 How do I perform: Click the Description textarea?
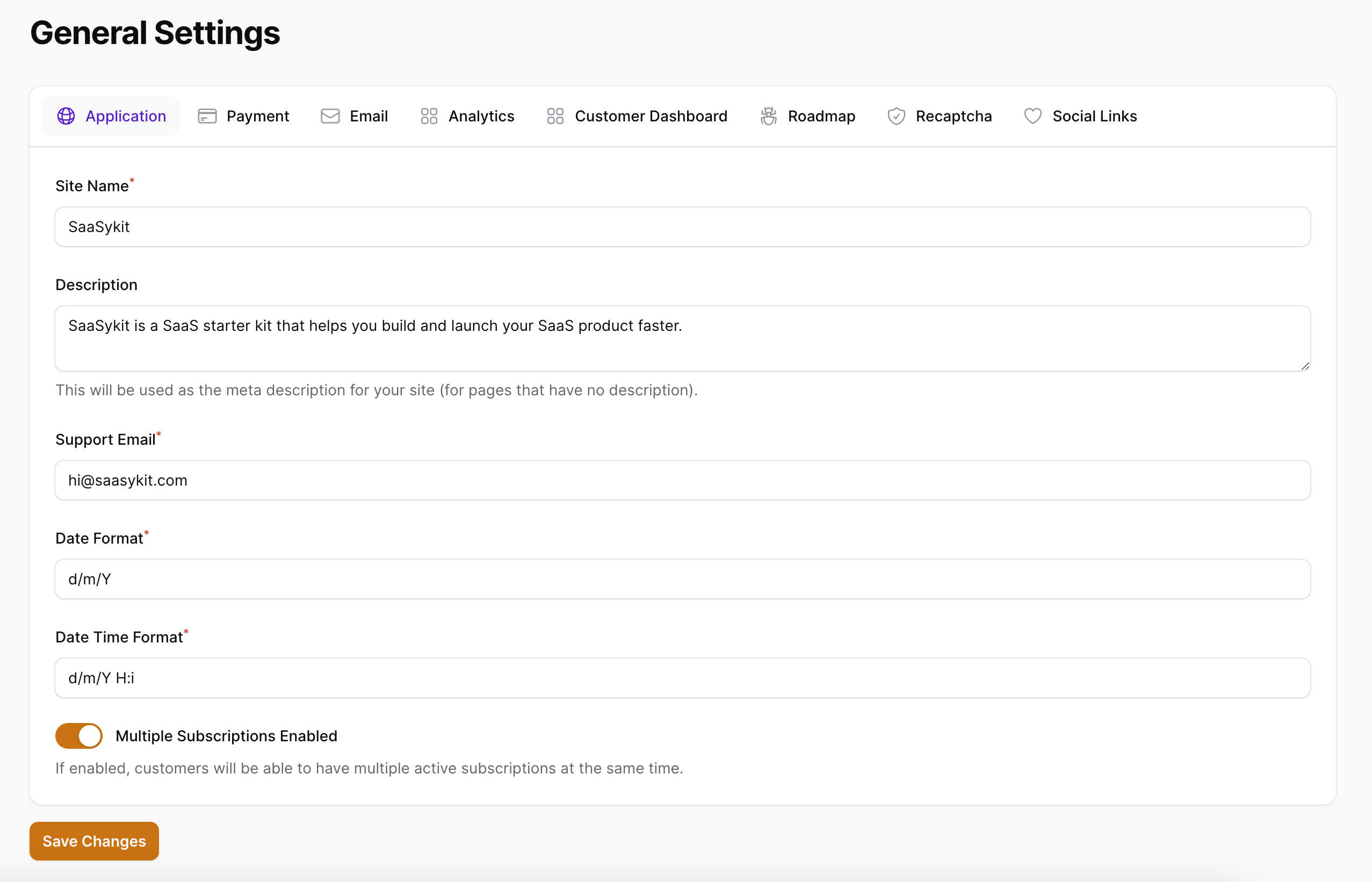point(683,338)
